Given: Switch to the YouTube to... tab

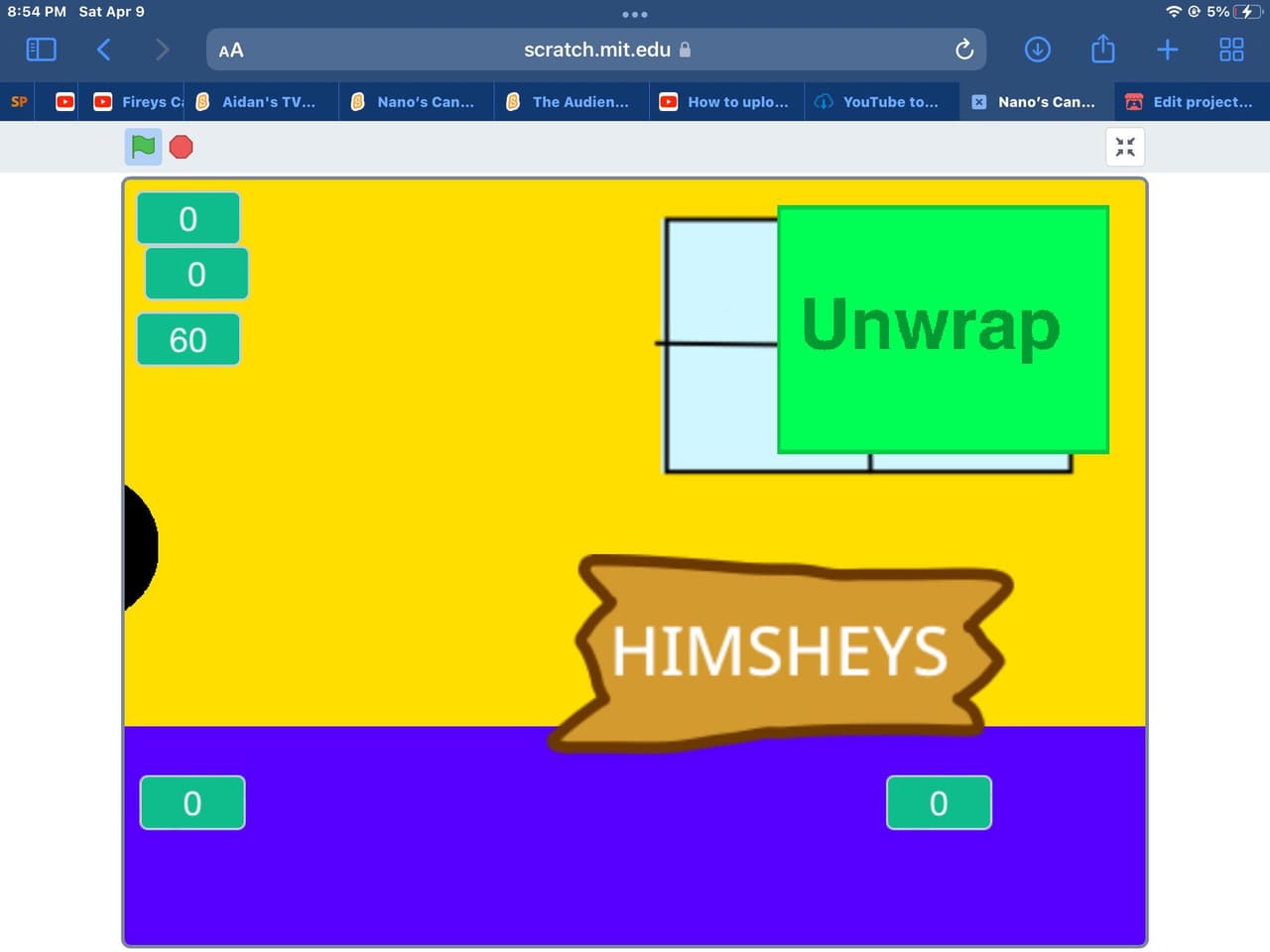Looking at the screenshot, I should [x=882, y=102].
